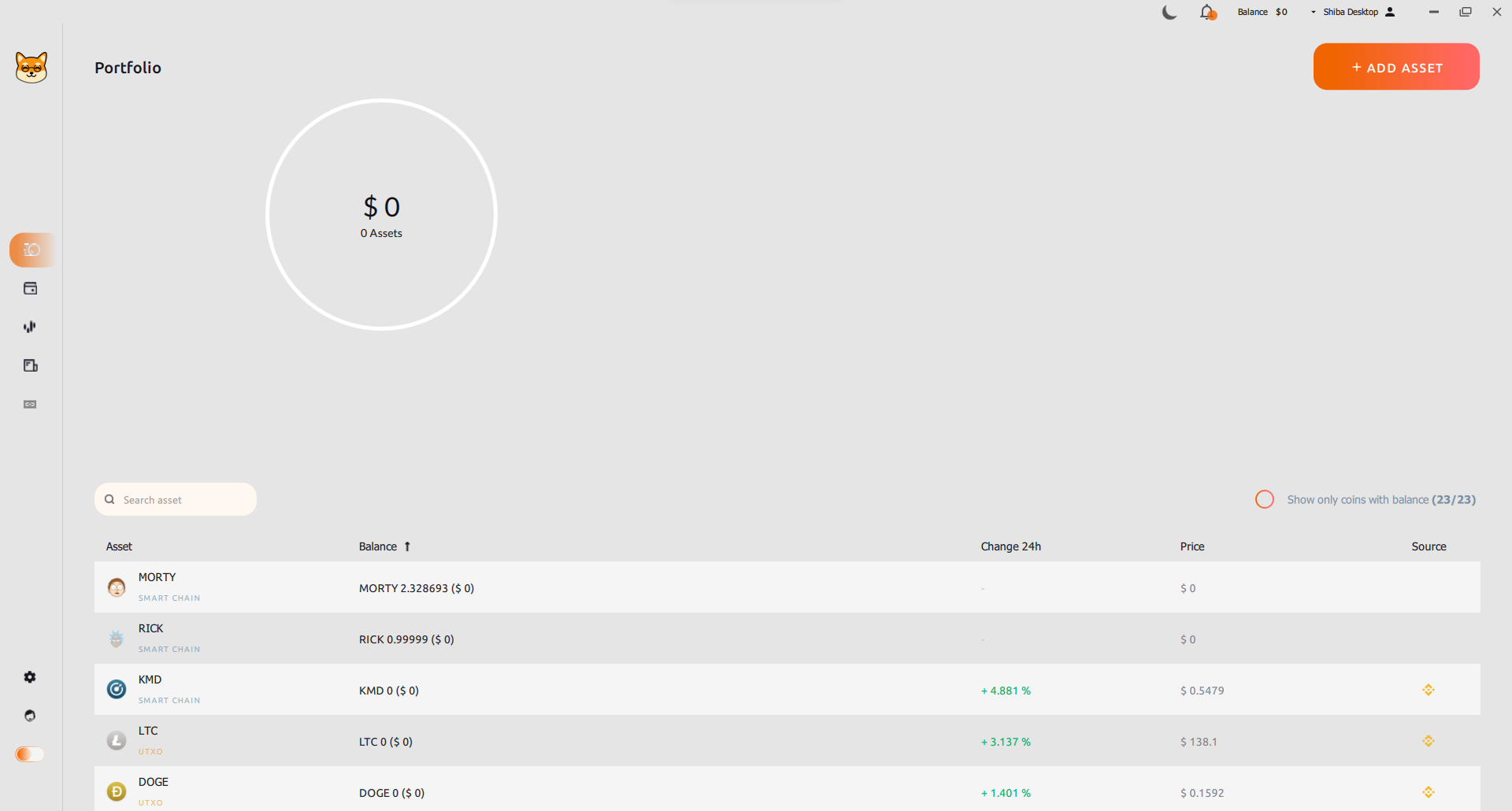Screen dimensions: 1512x811
Task: Sort the table by Change 24h
Action: [x=1010, y=546]
